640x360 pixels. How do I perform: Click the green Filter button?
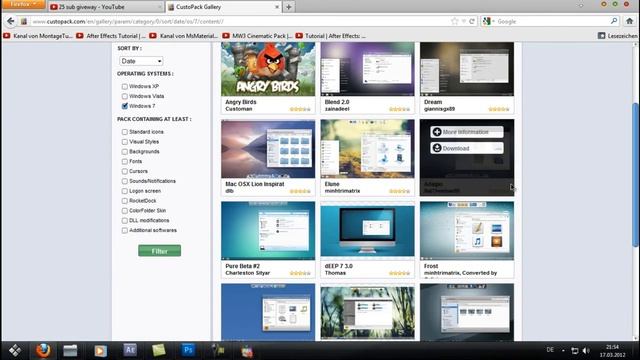[160, 251]
